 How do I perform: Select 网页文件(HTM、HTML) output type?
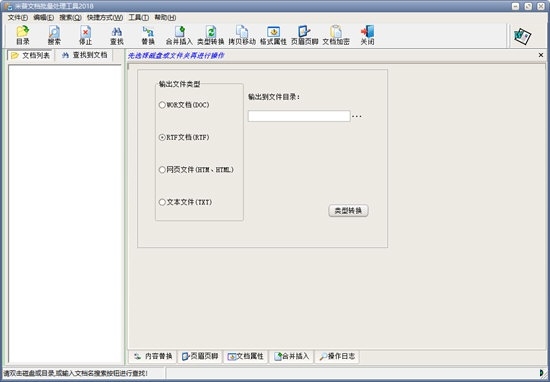pyautogui.click(x=196, y=170)
